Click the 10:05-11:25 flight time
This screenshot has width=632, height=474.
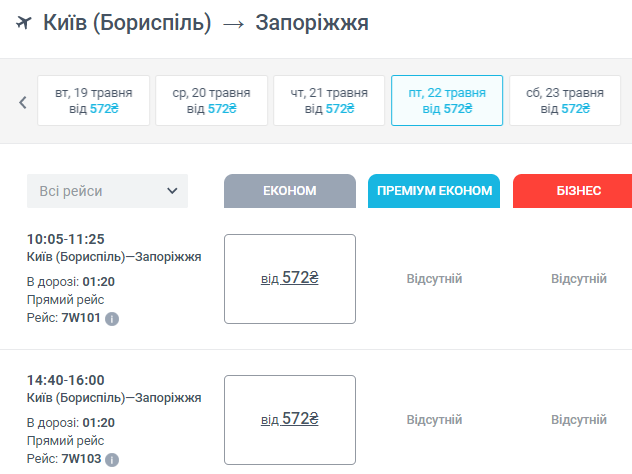tap(66, 239)
